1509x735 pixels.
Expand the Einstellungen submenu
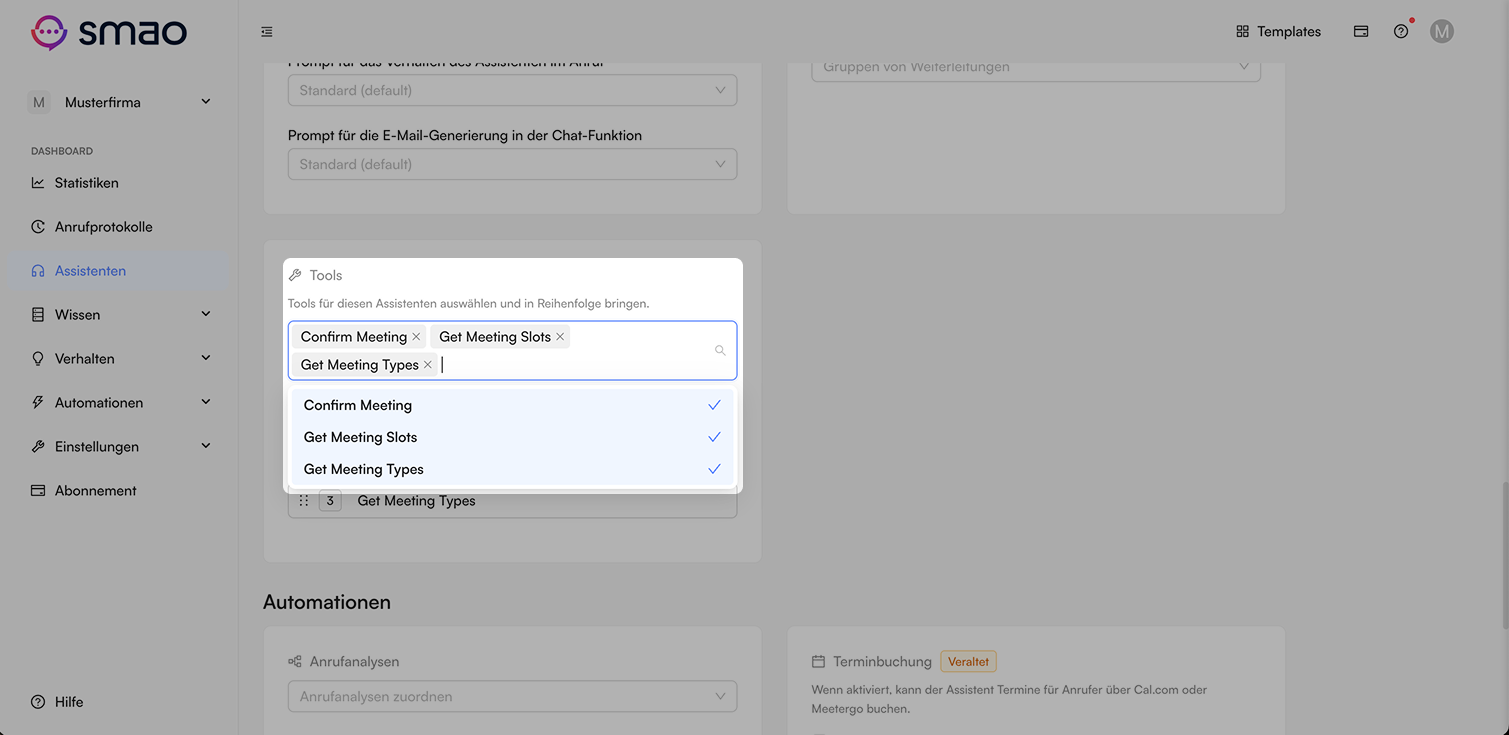click(x=206, y=447)
